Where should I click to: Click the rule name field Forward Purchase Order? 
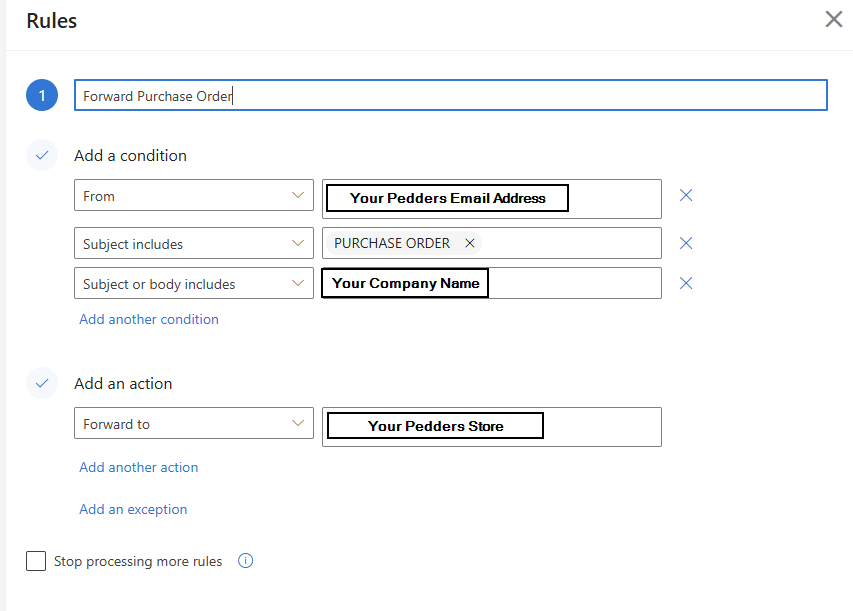click(x=450, y=96)
